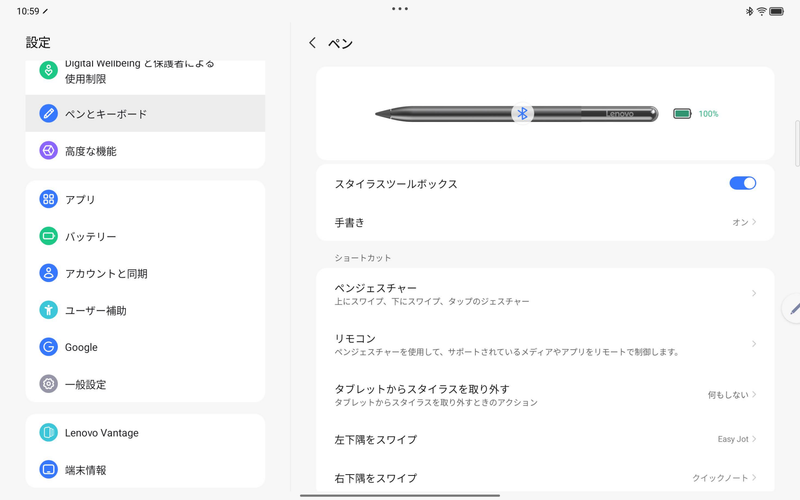Image resolution: width=800 pixels, height=500 pixels.
Task: Open タブレットからスタイラスを取り外す row
Action: pyautogui.click(x=545, y=395)
